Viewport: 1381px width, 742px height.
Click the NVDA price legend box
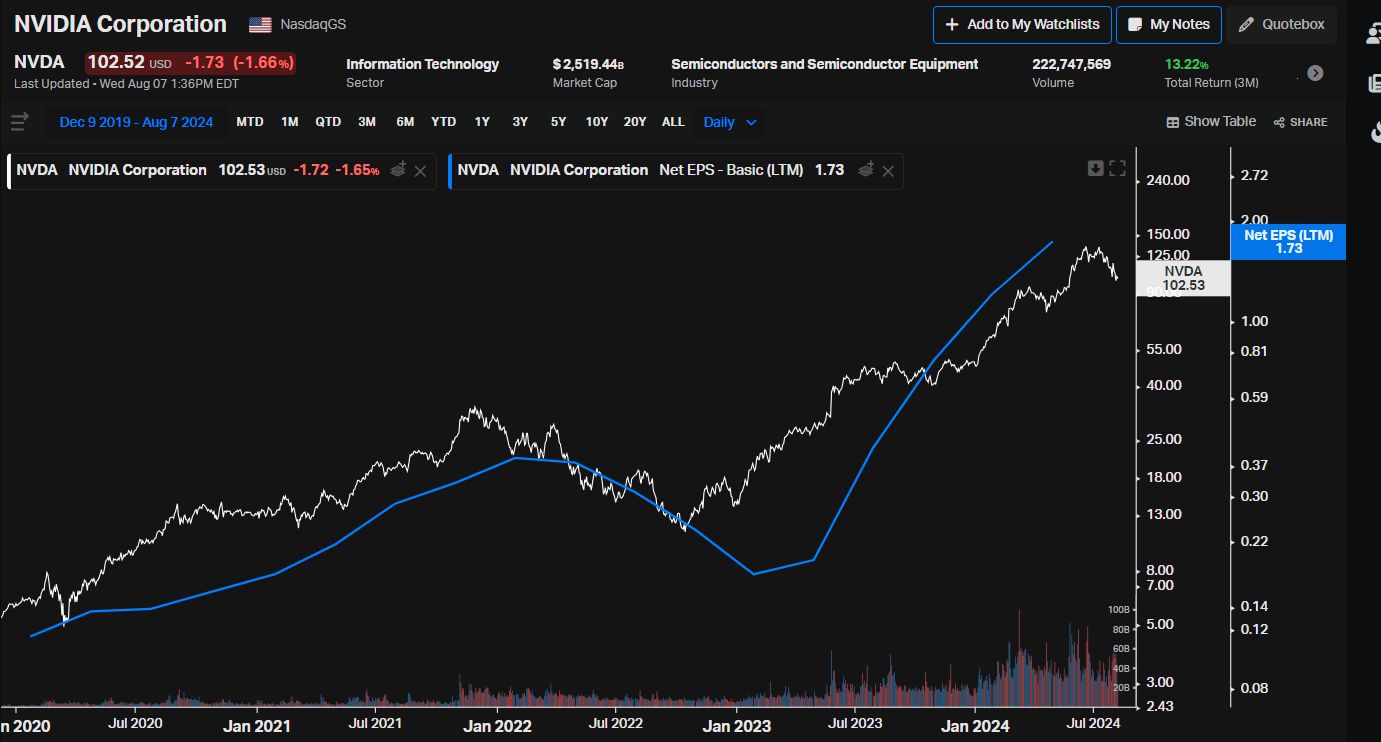point(222,171)
